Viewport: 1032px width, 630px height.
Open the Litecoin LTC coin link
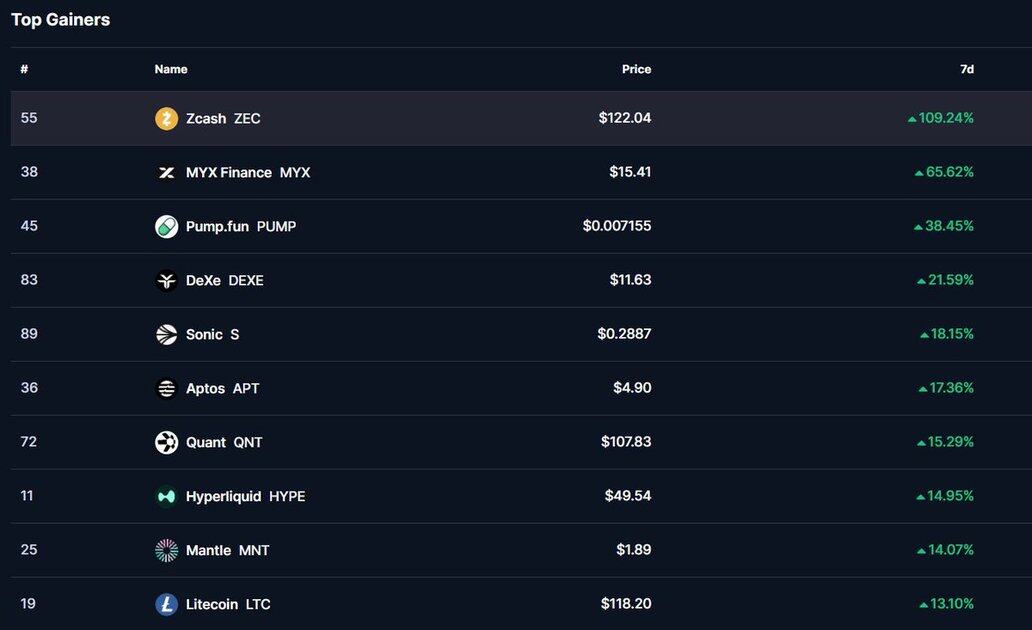tap(228, 604)
